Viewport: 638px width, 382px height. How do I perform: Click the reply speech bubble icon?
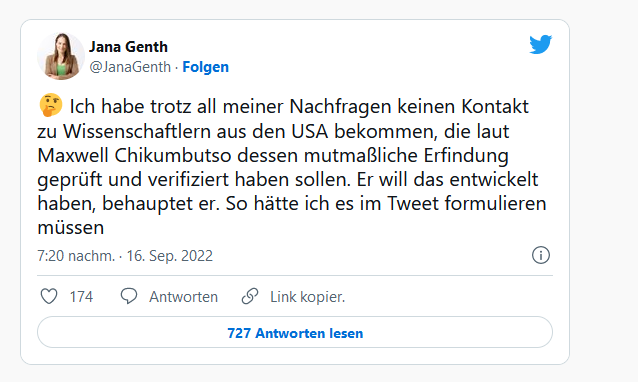click(129, 296)
